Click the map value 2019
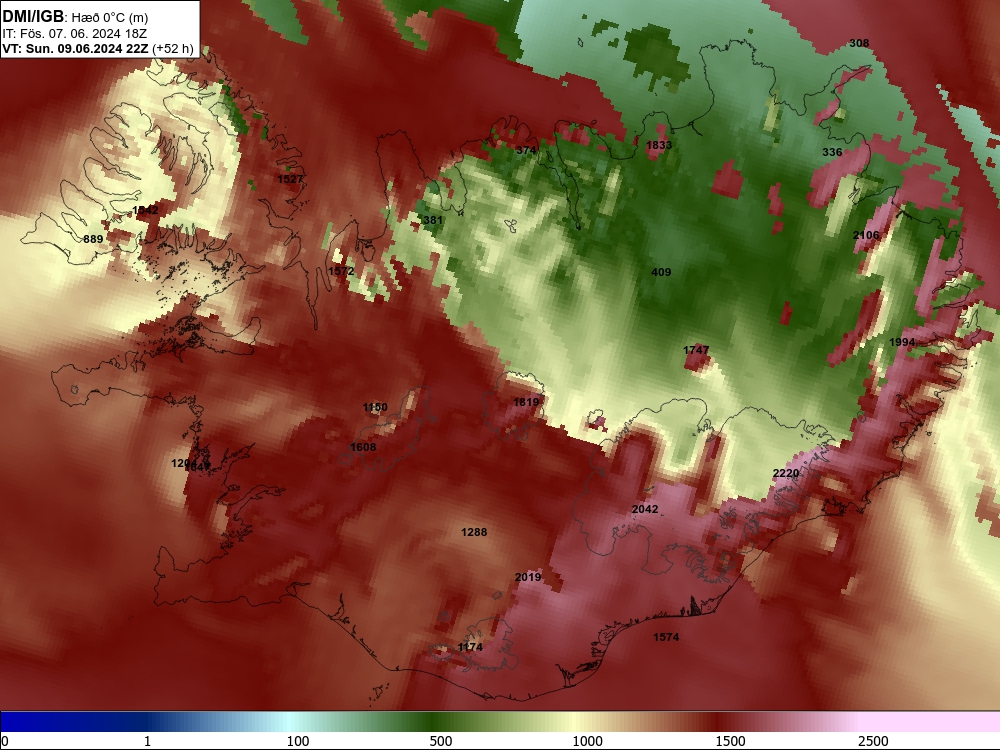This screenshot has height=750, width=1000. pos(528,577)
